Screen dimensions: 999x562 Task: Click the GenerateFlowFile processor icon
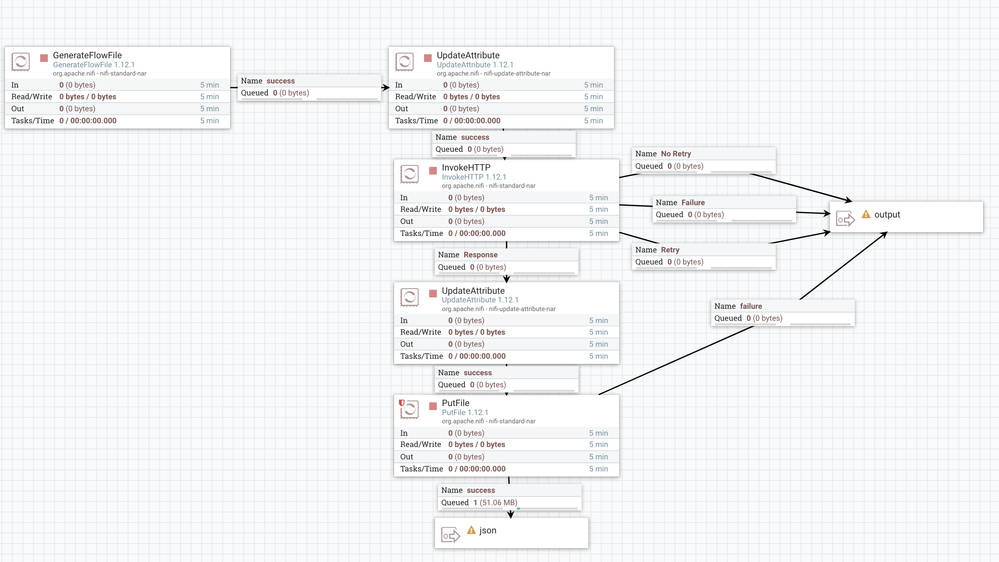pyautogui.click(x=20, y=62)
